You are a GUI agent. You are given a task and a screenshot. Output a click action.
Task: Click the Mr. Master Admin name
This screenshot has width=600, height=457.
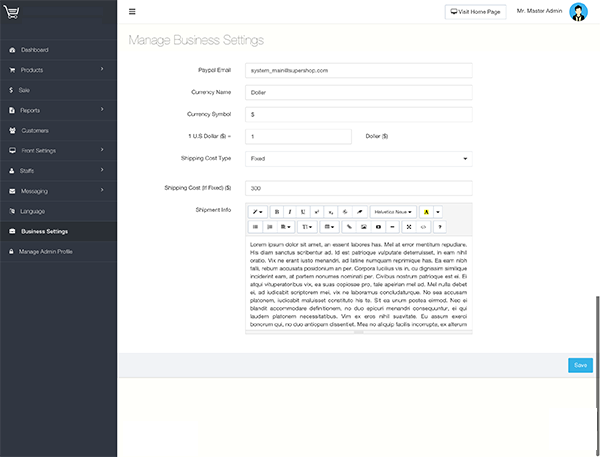pos(539,11)
